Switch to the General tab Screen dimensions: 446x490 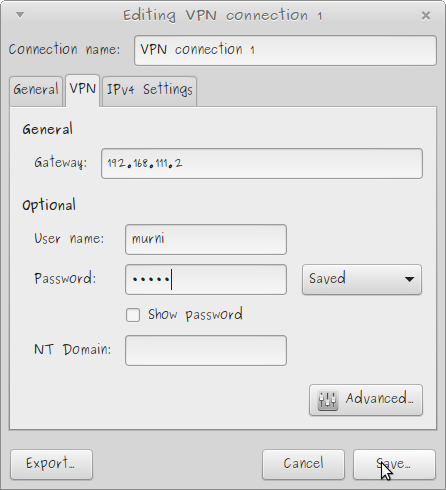(x=36, y=91)
